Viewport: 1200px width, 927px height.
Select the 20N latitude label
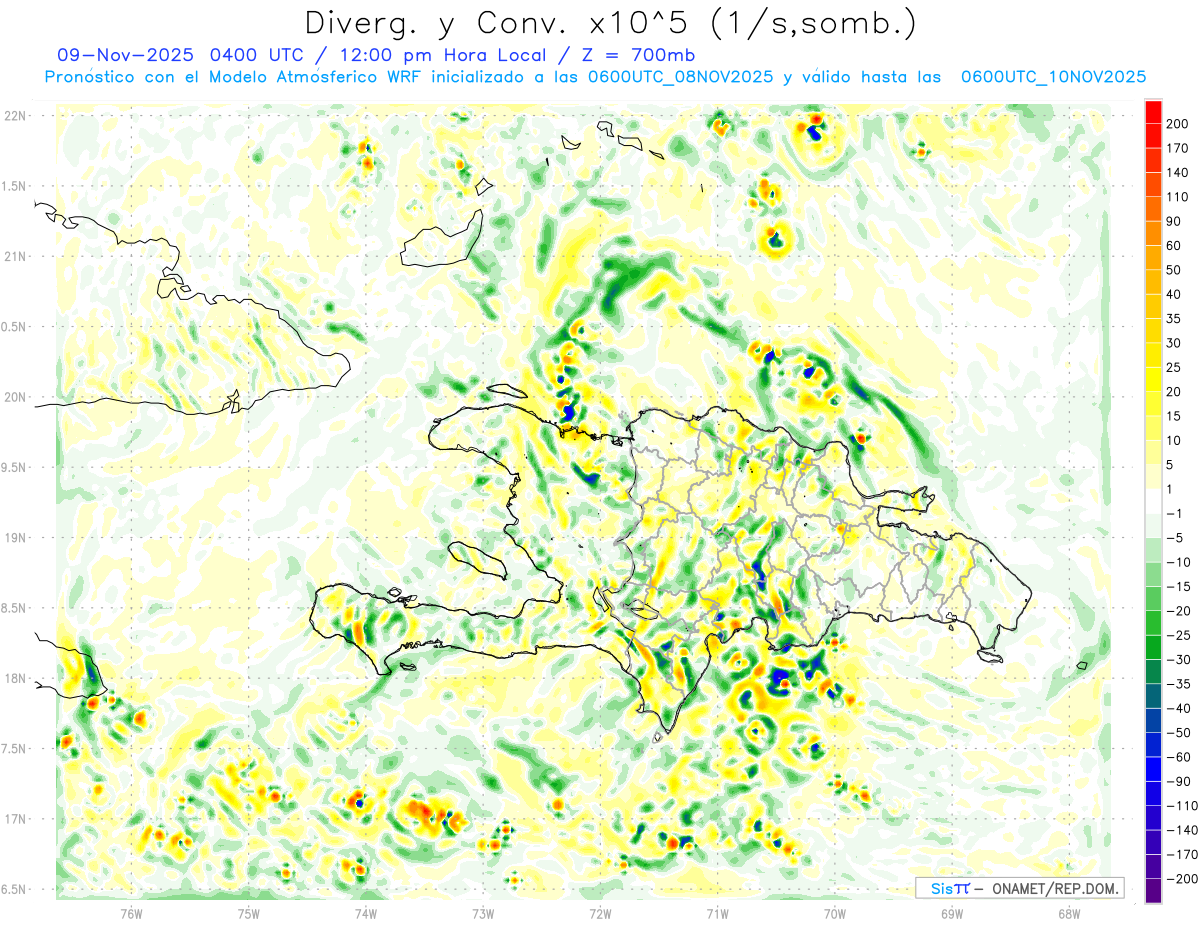14,397
